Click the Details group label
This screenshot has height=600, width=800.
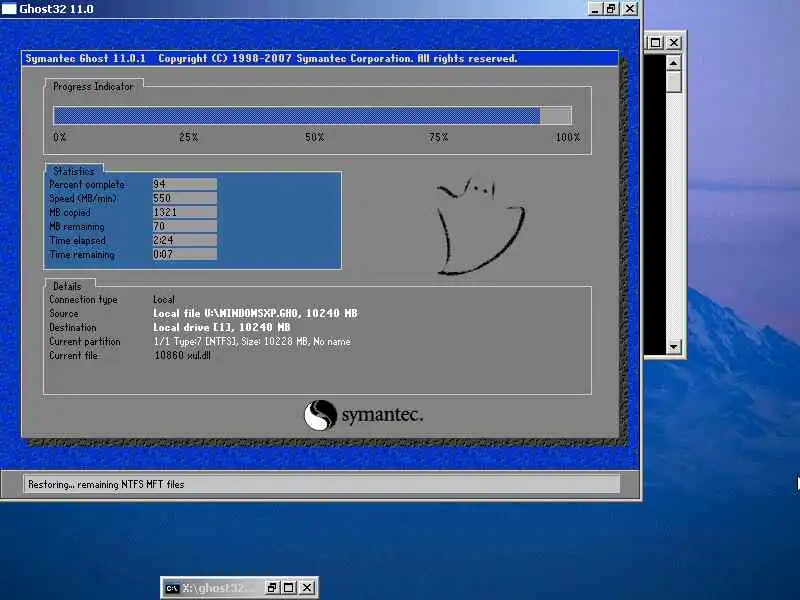coord(67,286)
